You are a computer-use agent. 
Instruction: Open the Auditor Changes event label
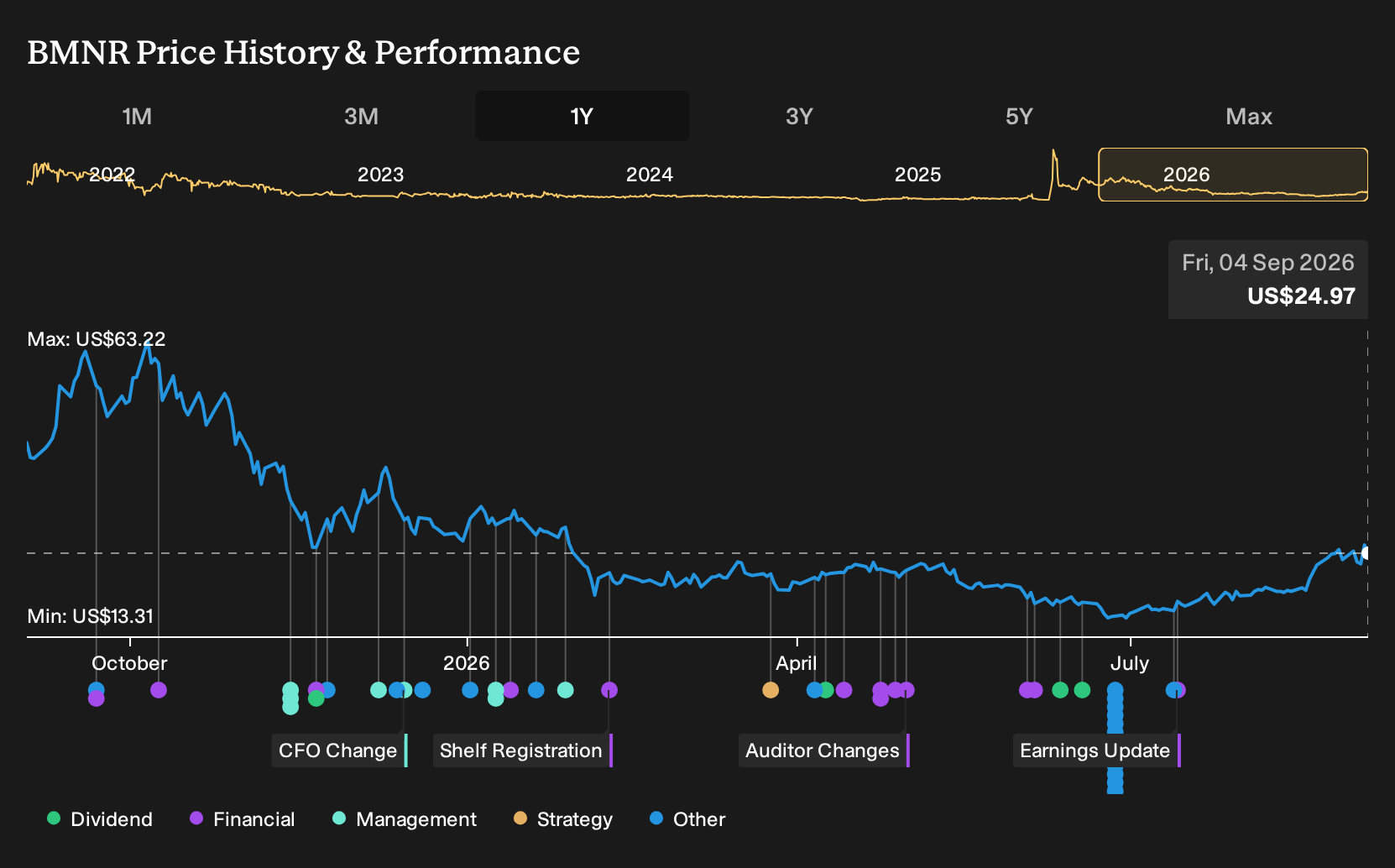pos(823,750)
